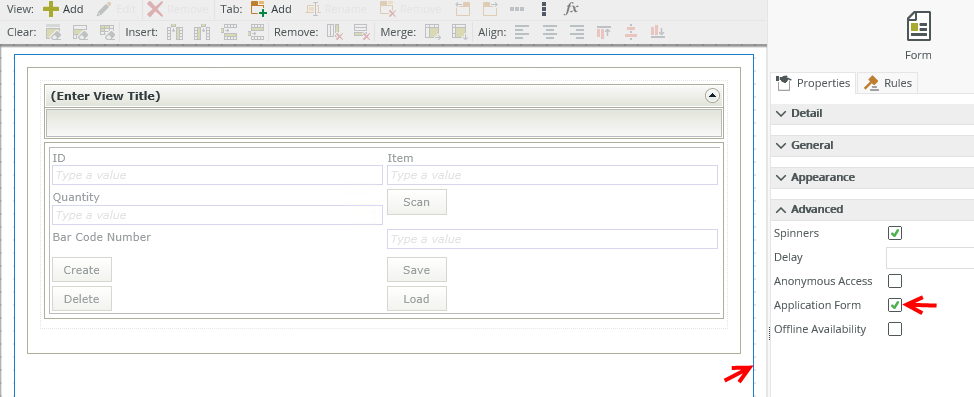Align content right
This screenshot has width=974, height=397.
click(576, 32)
